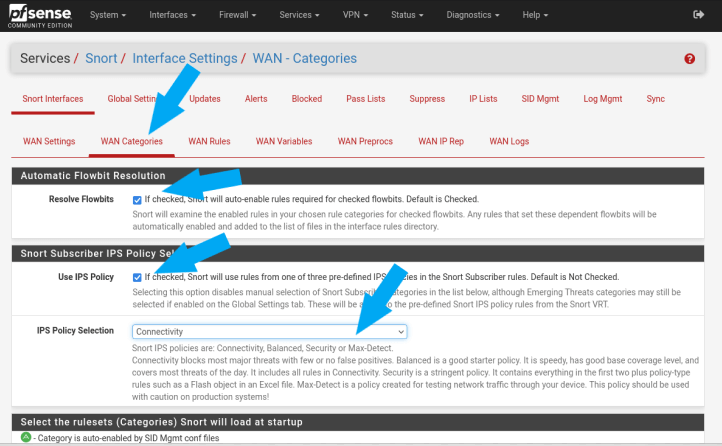Screen dimensions: 722x446
Task: Open the Interfaces menu
Action: pyautogui.click(x=172, y=15)
